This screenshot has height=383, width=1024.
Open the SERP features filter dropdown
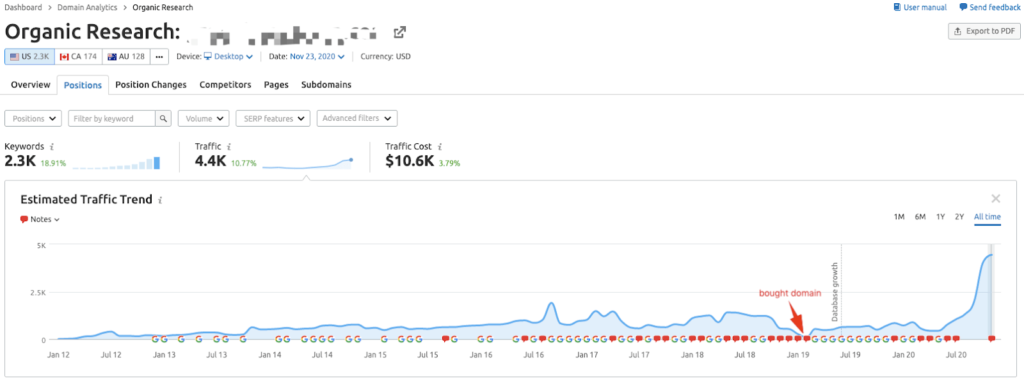point(272,118)
